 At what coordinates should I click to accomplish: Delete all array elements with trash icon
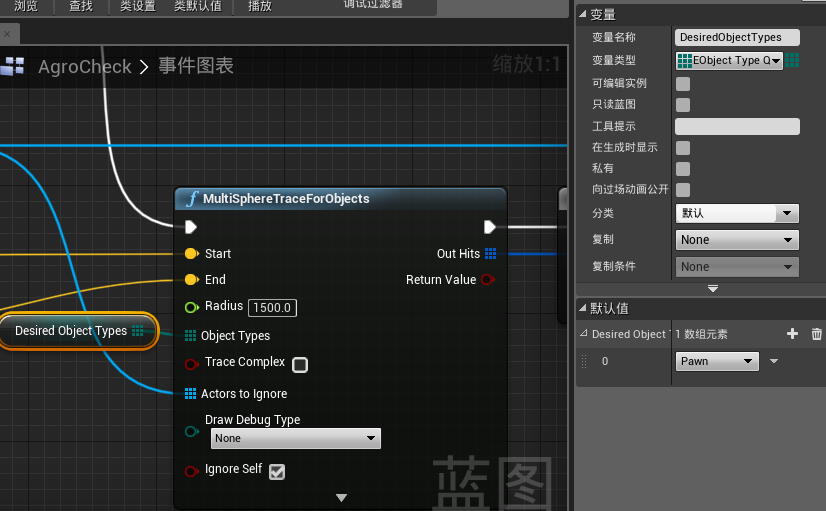[817, 333]
